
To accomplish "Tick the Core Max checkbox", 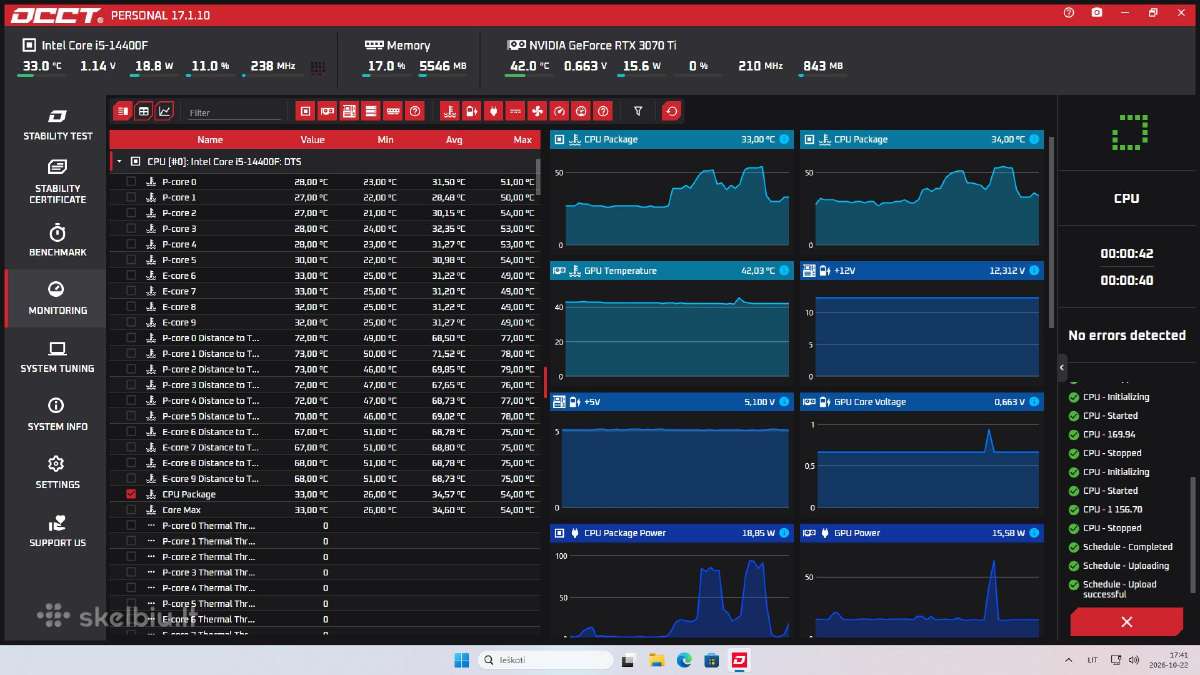I will tap(131, 510).
